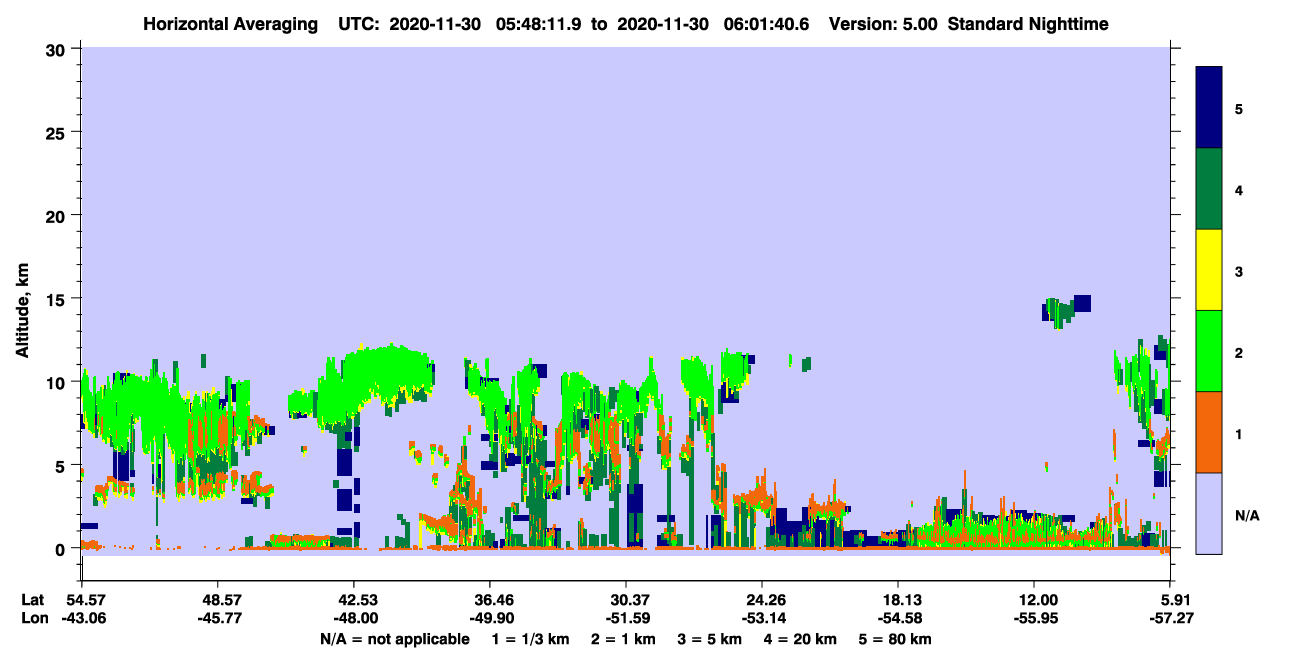Click the dark blue colorbar segment labeled 5
This screenshot has width=1300, height=667.
tap(1209, 108)
